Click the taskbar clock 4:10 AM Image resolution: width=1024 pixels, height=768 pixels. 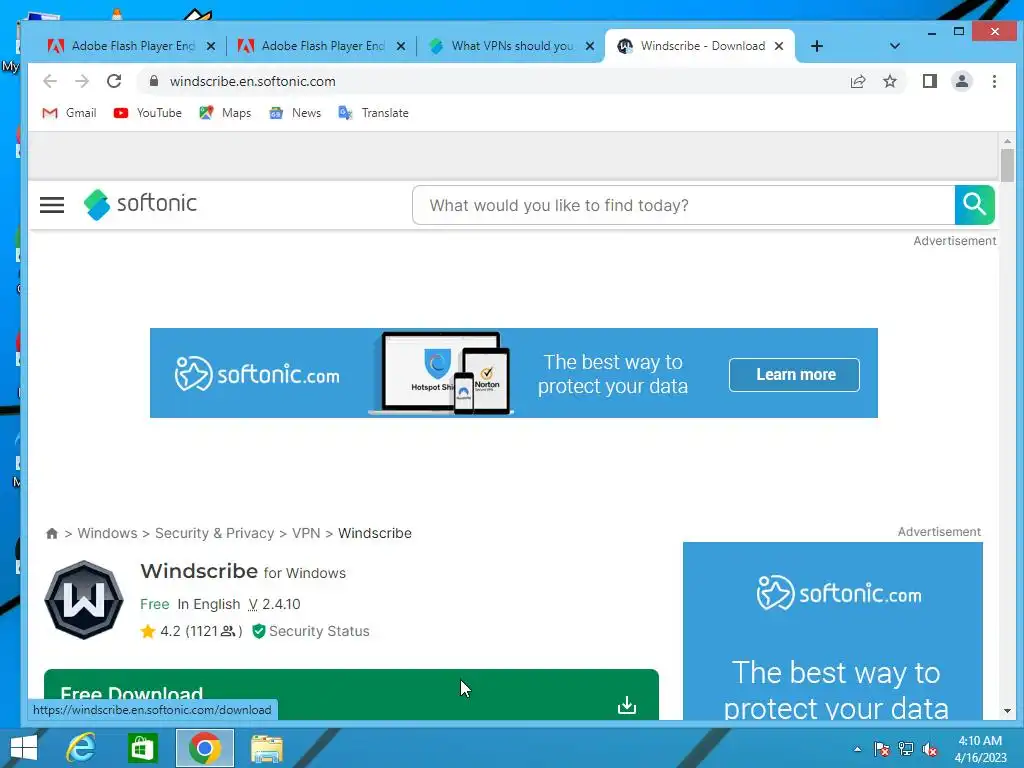980,749
